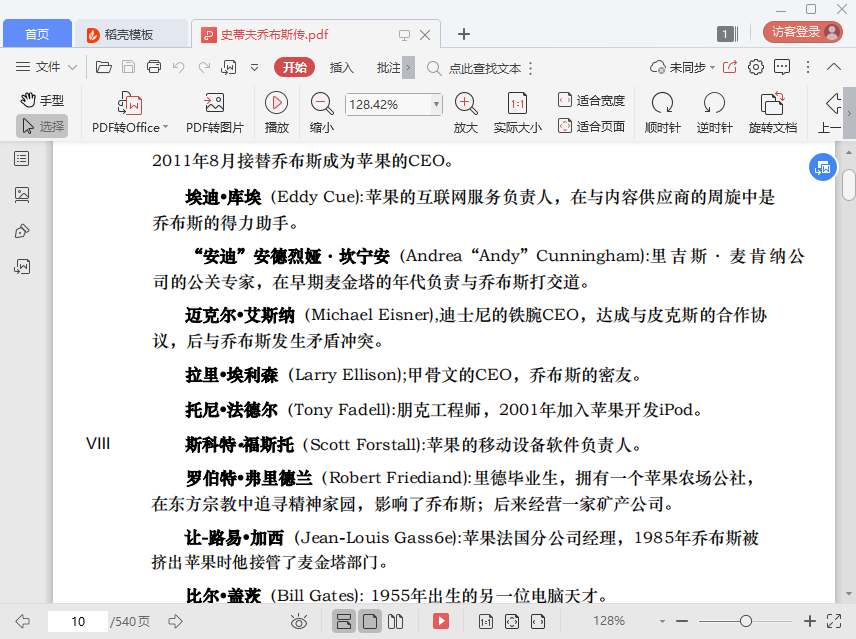Rotate page 逆时针 counterclockwise

(x=714, y=112)
